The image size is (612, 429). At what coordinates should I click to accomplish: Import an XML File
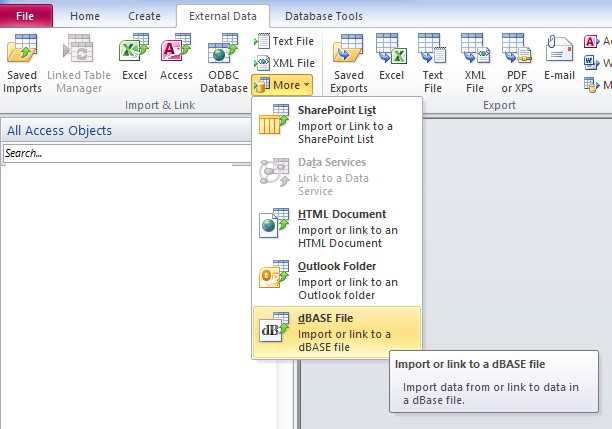tap(284, 63)
